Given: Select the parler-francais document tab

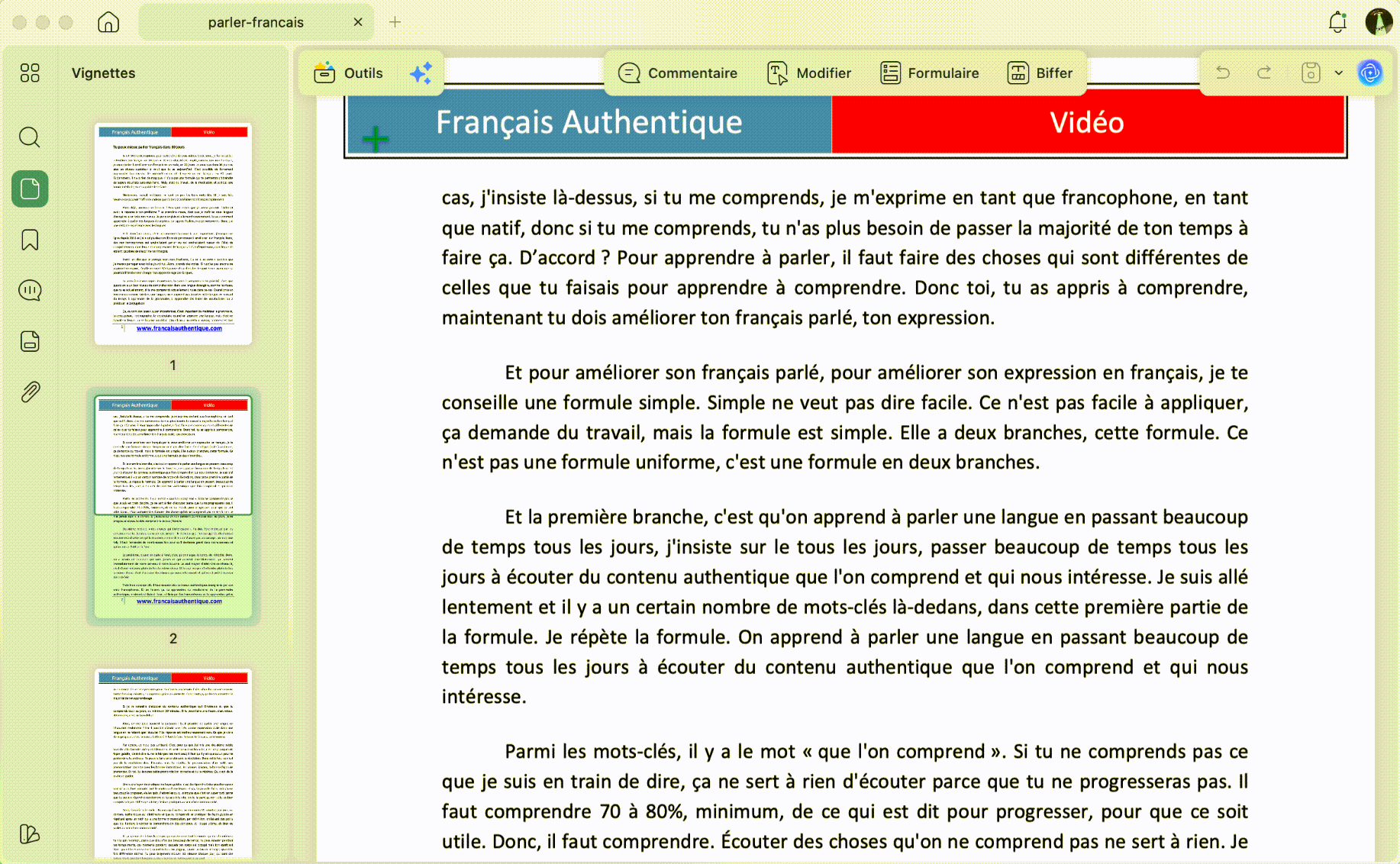Looking at the screenshot, I should 256,22.
